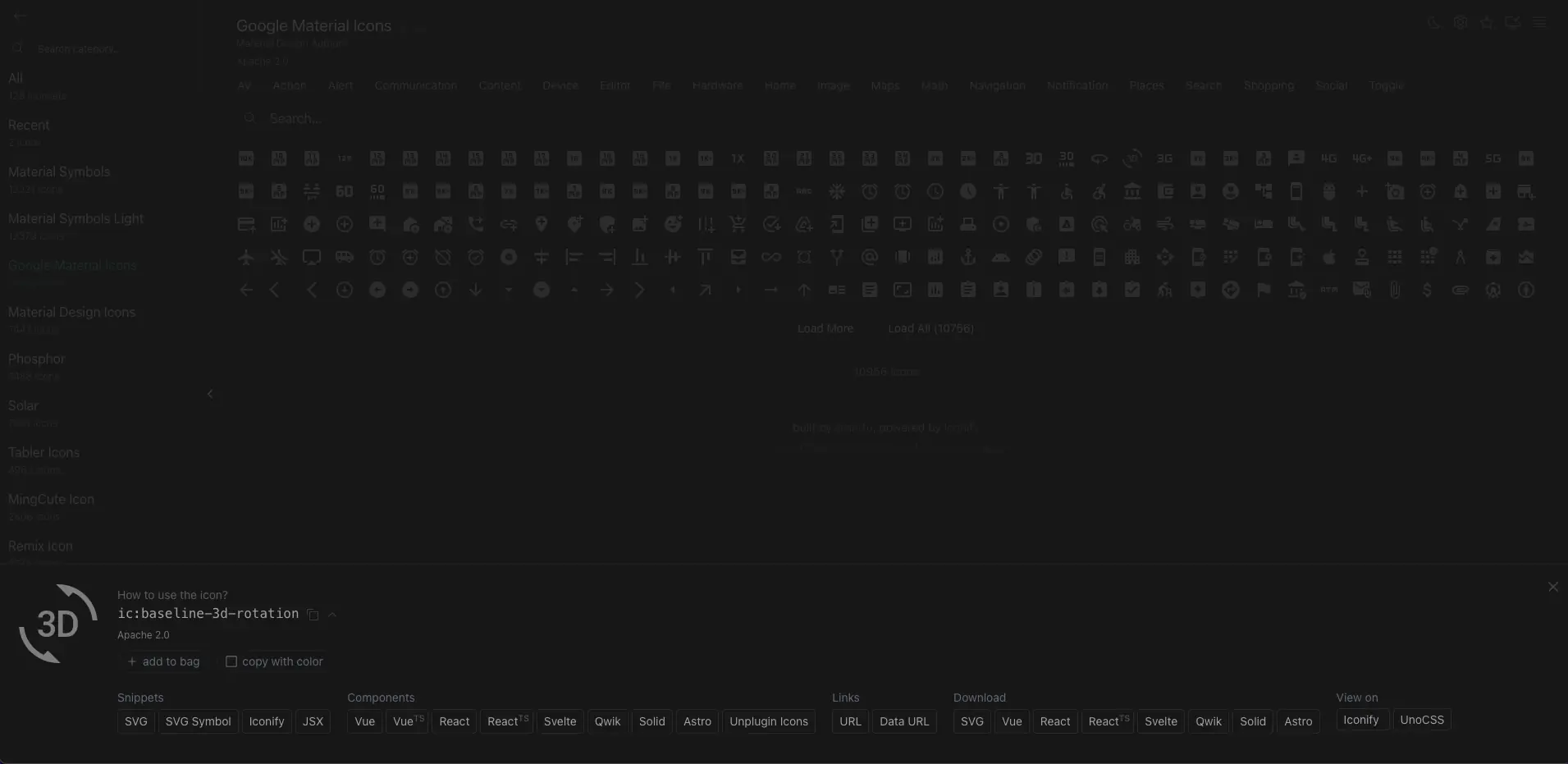Collapse the sidebar with the chevron
Image resolution: width=1568 pixels, height=764 pixels.
210,394
